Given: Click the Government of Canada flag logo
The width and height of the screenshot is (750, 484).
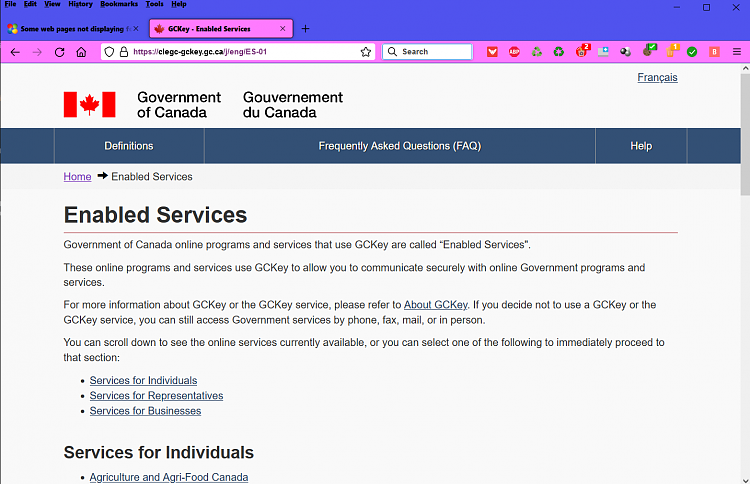Looking at the screenshot, I should pyautogui.click(x=89, y=105).
